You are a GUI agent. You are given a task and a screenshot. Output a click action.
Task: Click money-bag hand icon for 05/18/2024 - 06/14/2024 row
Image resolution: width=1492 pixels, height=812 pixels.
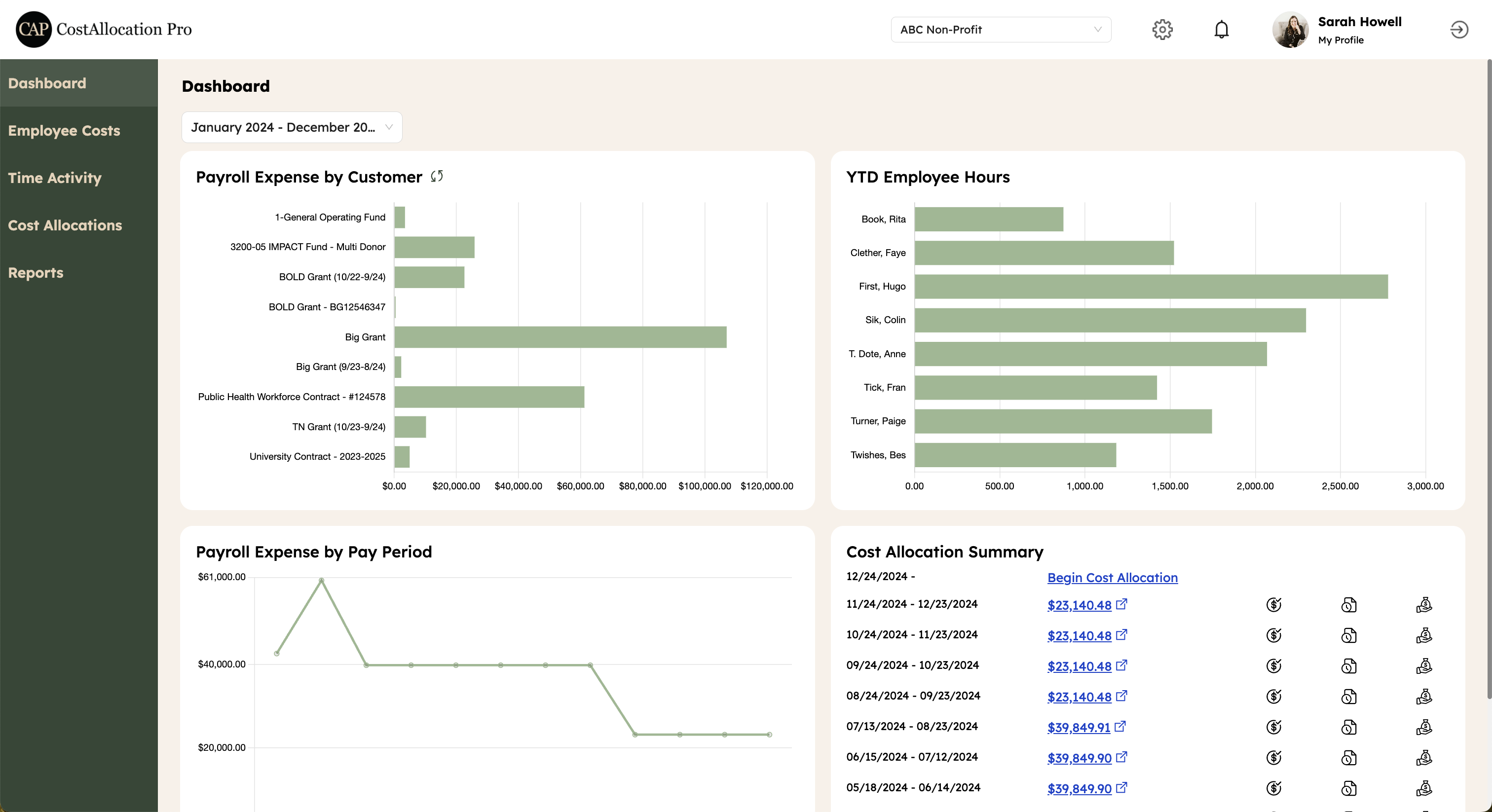(x=1423, y=788)
